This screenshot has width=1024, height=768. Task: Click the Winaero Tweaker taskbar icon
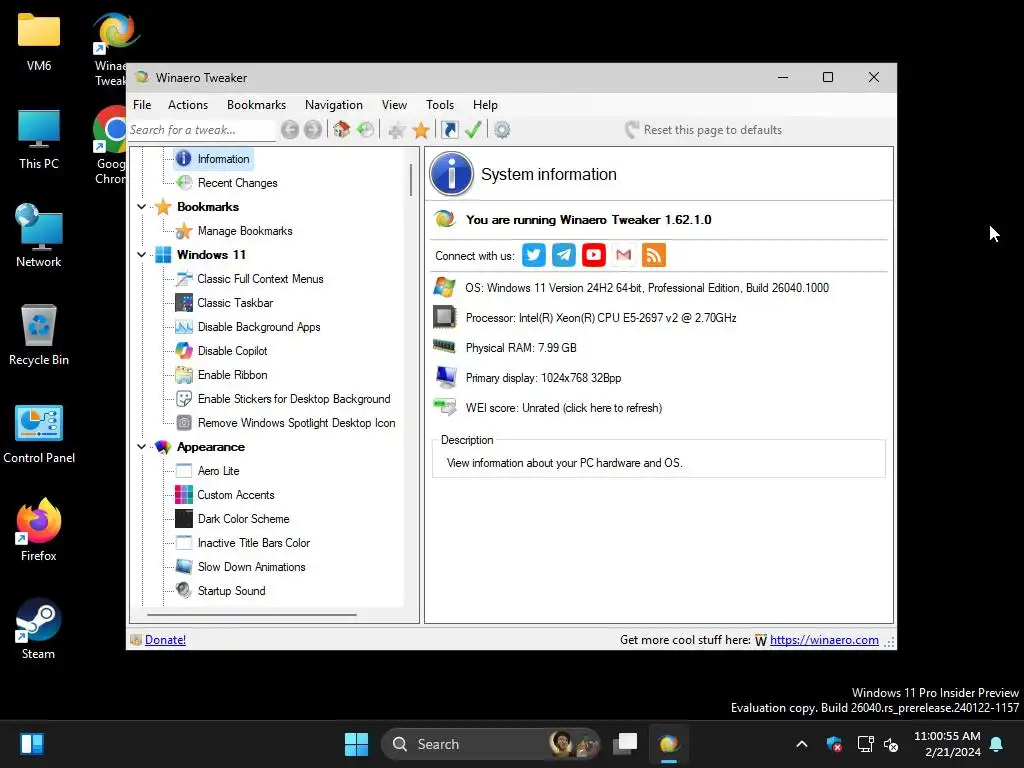669,744
